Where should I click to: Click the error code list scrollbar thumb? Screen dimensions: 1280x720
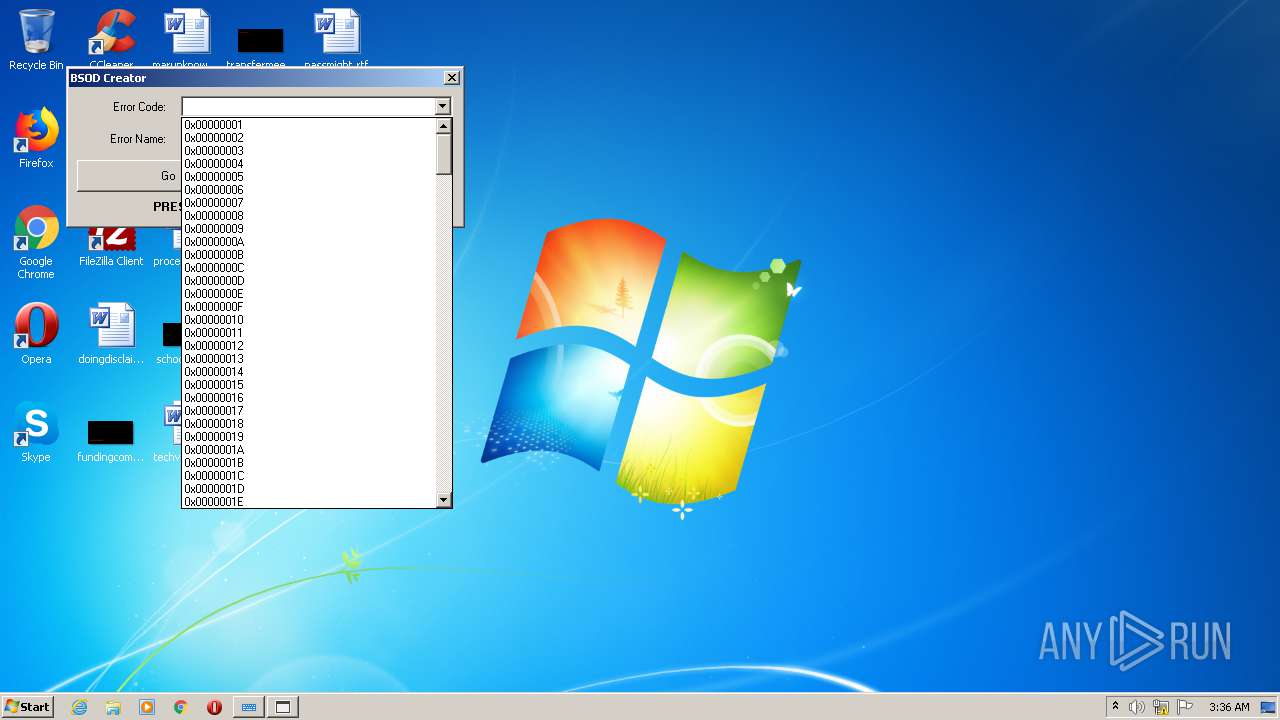pos(444,154)
